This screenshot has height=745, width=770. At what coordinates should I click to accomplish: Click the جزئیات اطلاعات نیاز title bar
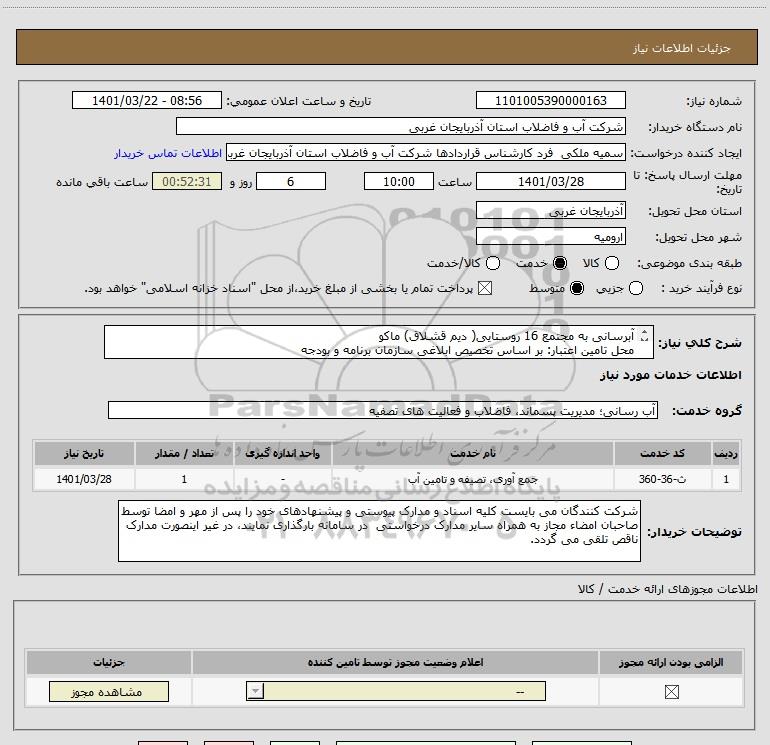387,48
